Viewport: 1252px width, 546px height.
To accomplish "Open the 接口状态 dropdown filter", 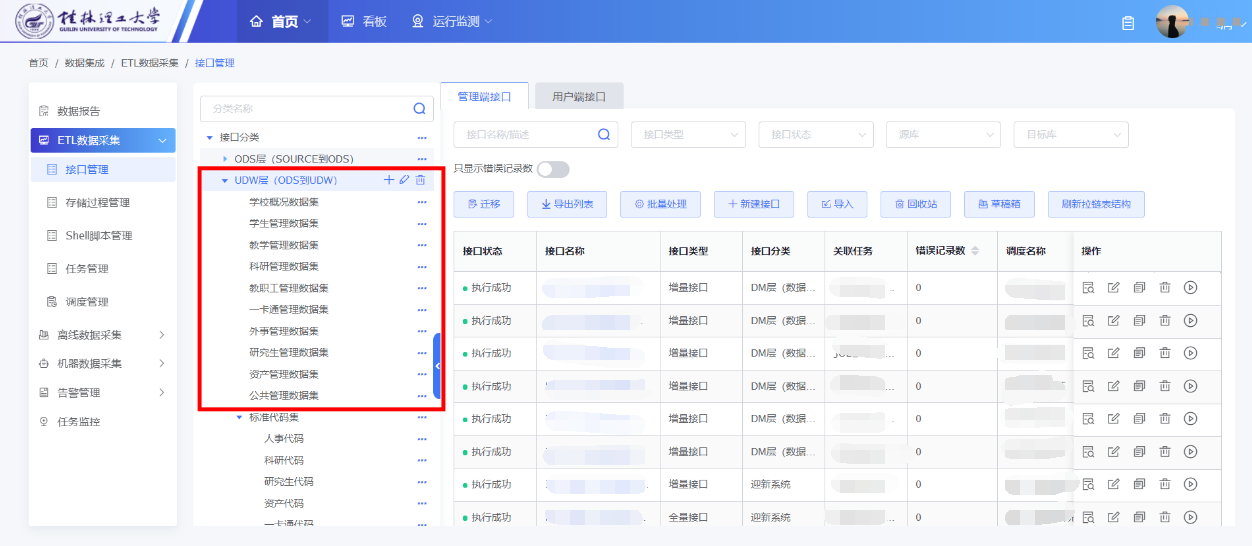I will [x=816, y=134].
